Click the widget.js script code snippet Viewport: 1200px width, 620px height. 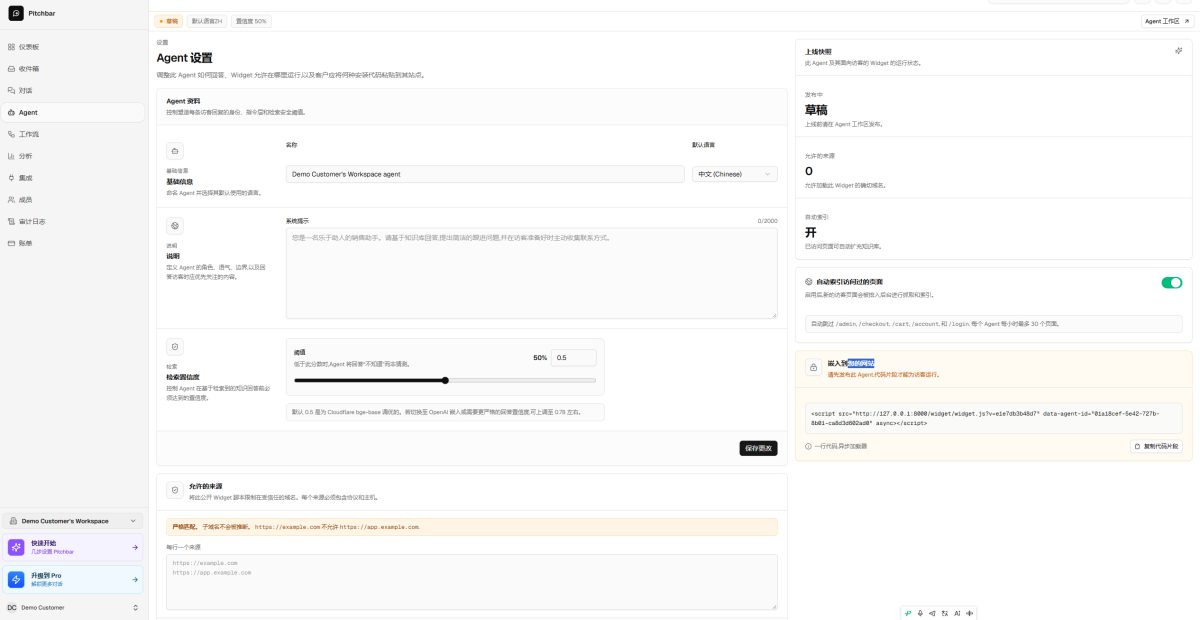[993, 417]
